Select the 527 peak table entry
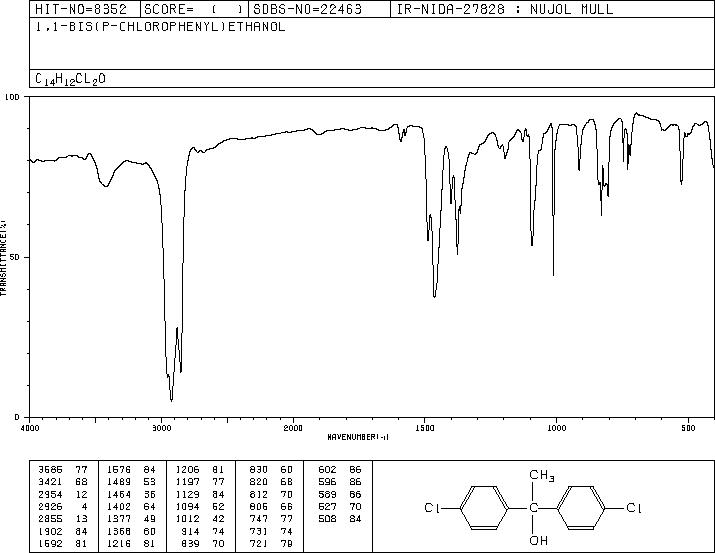Image resolution: width=715 pixels, height=553 pixels. 340,506
